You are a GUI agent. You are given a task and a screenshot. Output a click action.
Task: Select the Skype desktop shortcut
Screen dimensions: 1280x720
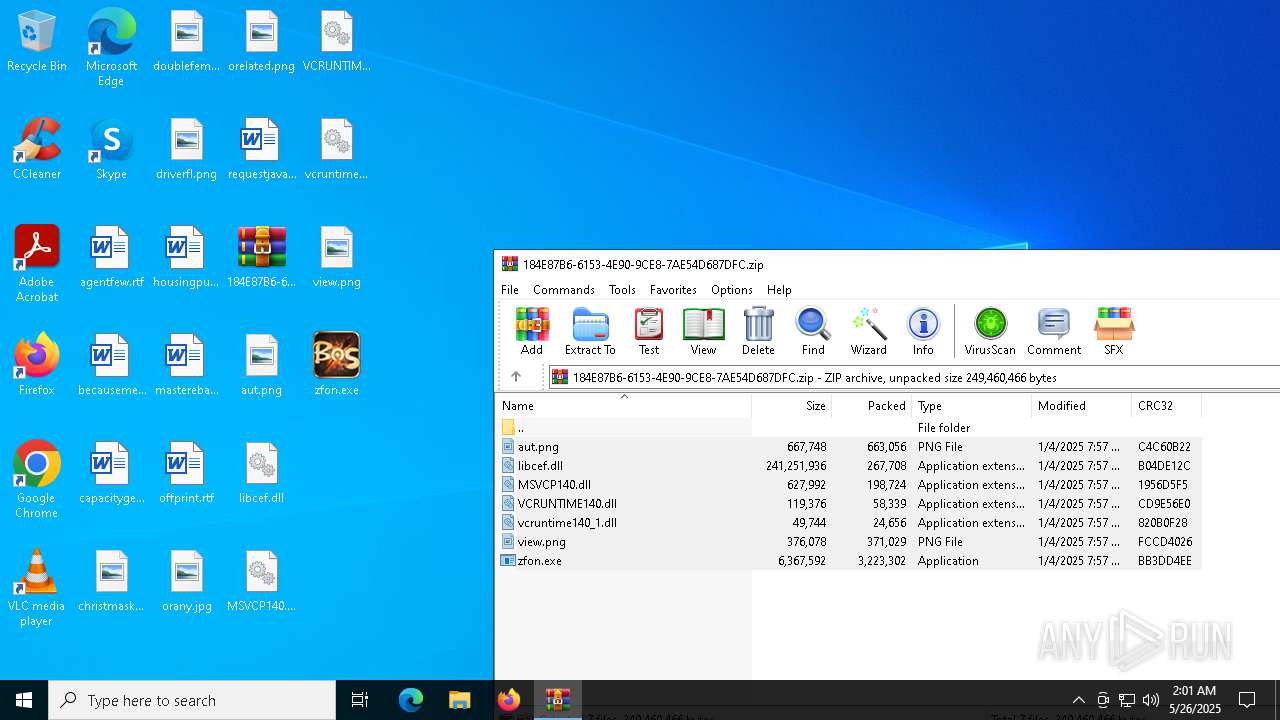tap(111, 150)
